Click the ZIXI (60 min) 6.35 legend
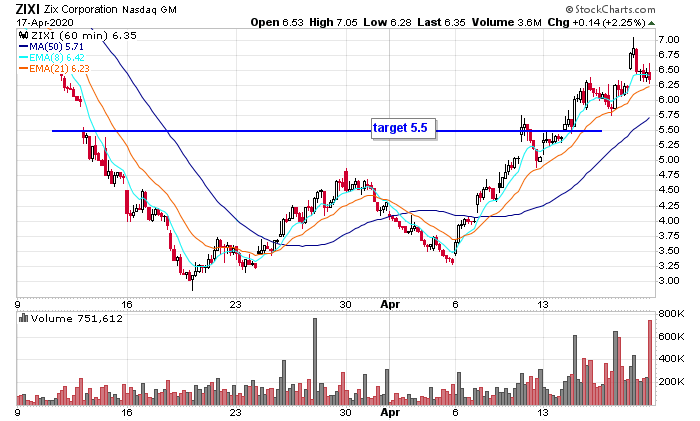700x421 pixels. (x=83, y=35)
